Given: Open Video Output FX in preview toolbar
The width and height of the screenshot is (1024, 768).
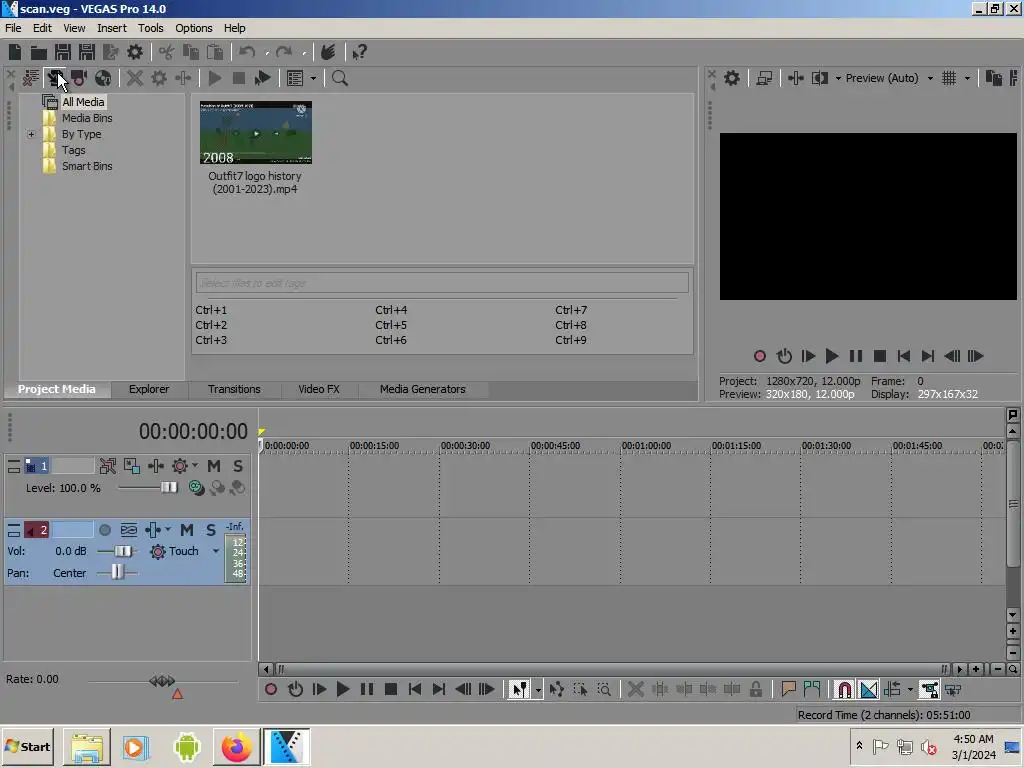Looking at the screenshot, I should click(795, 78).
